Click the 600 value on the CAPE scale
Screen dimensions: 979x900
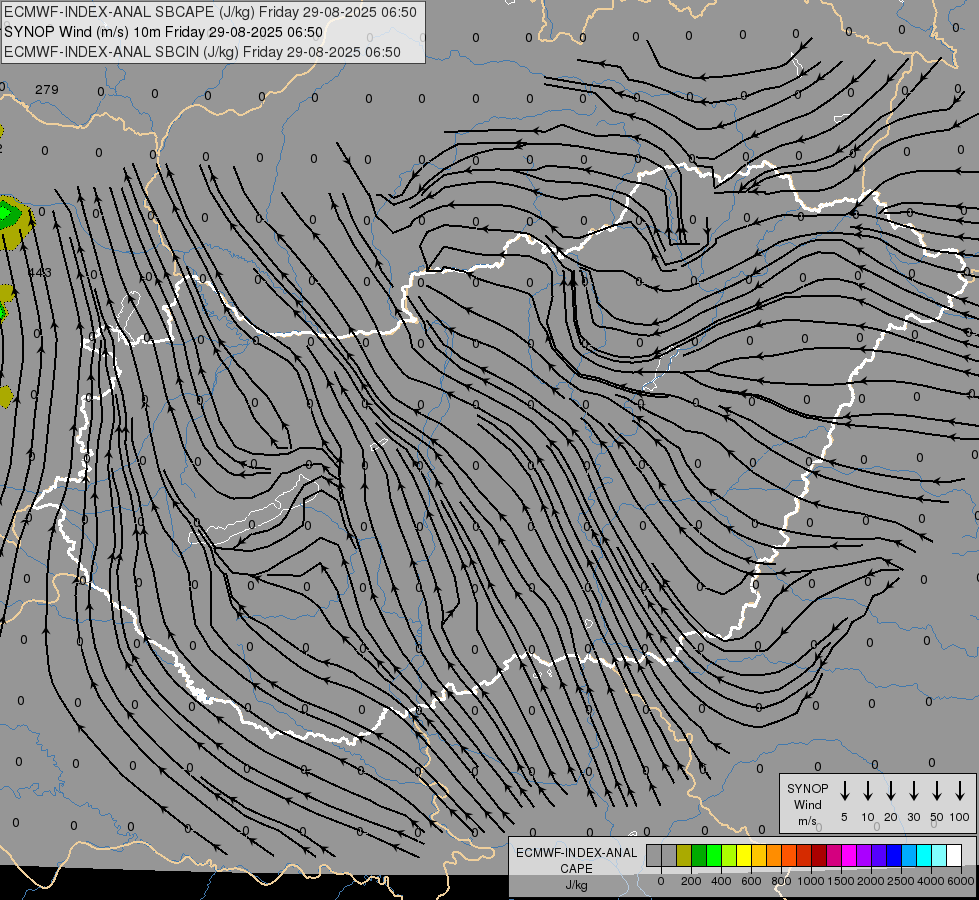pyautogui.click(x=751, y=881)
